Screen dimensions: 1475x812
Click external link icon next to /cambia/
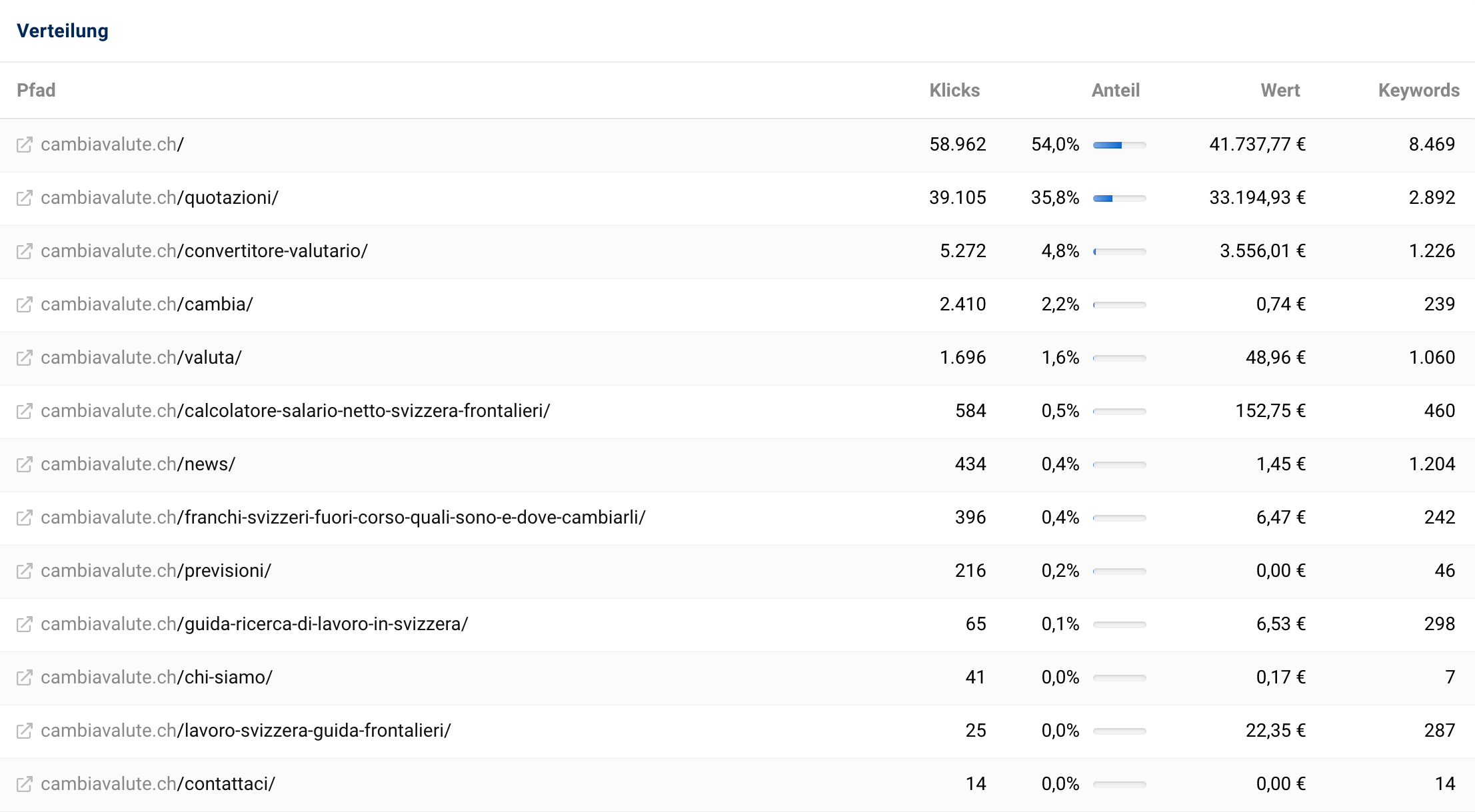coord(24,304)
